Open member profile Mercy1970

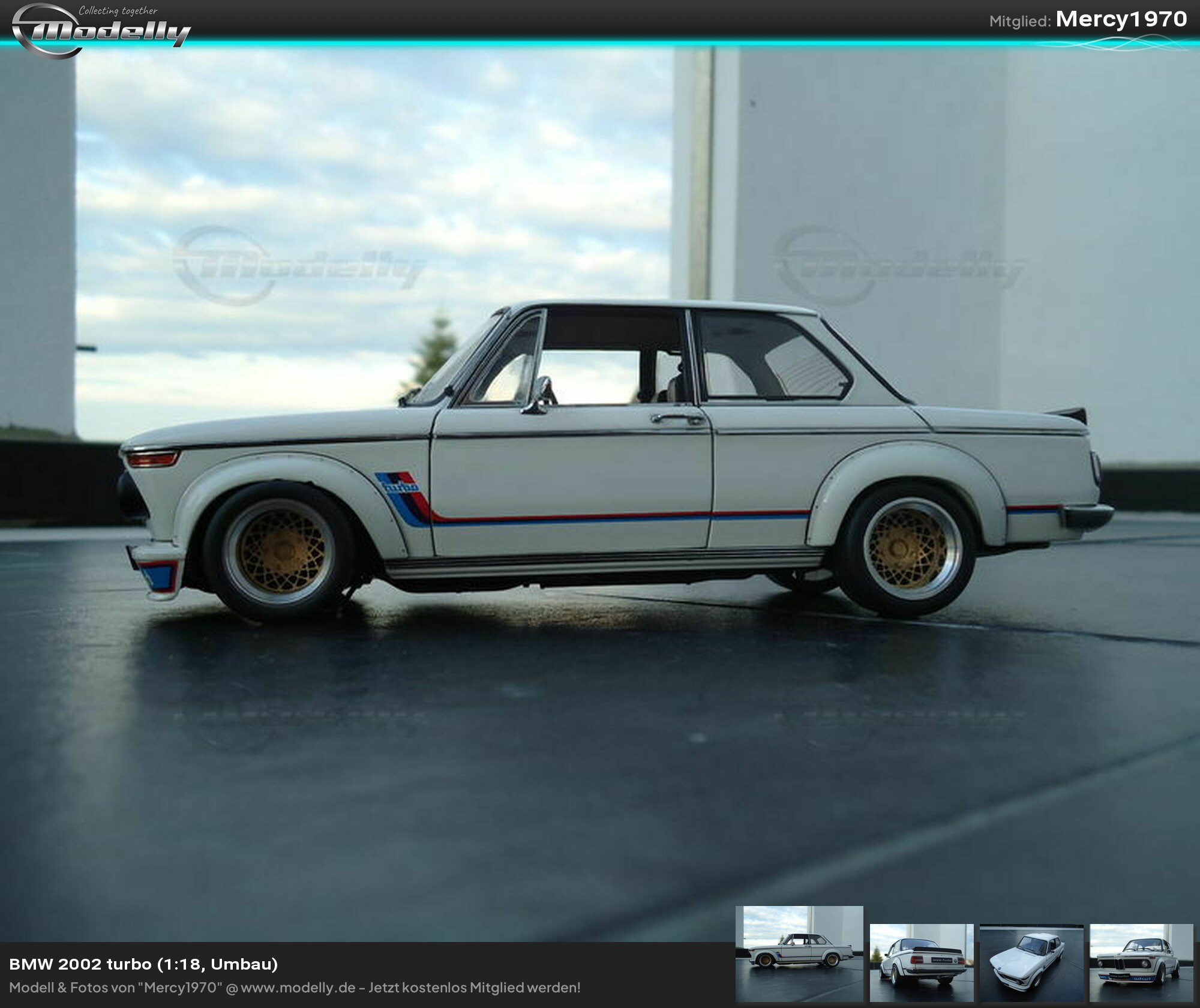[x=1121, y=19]
